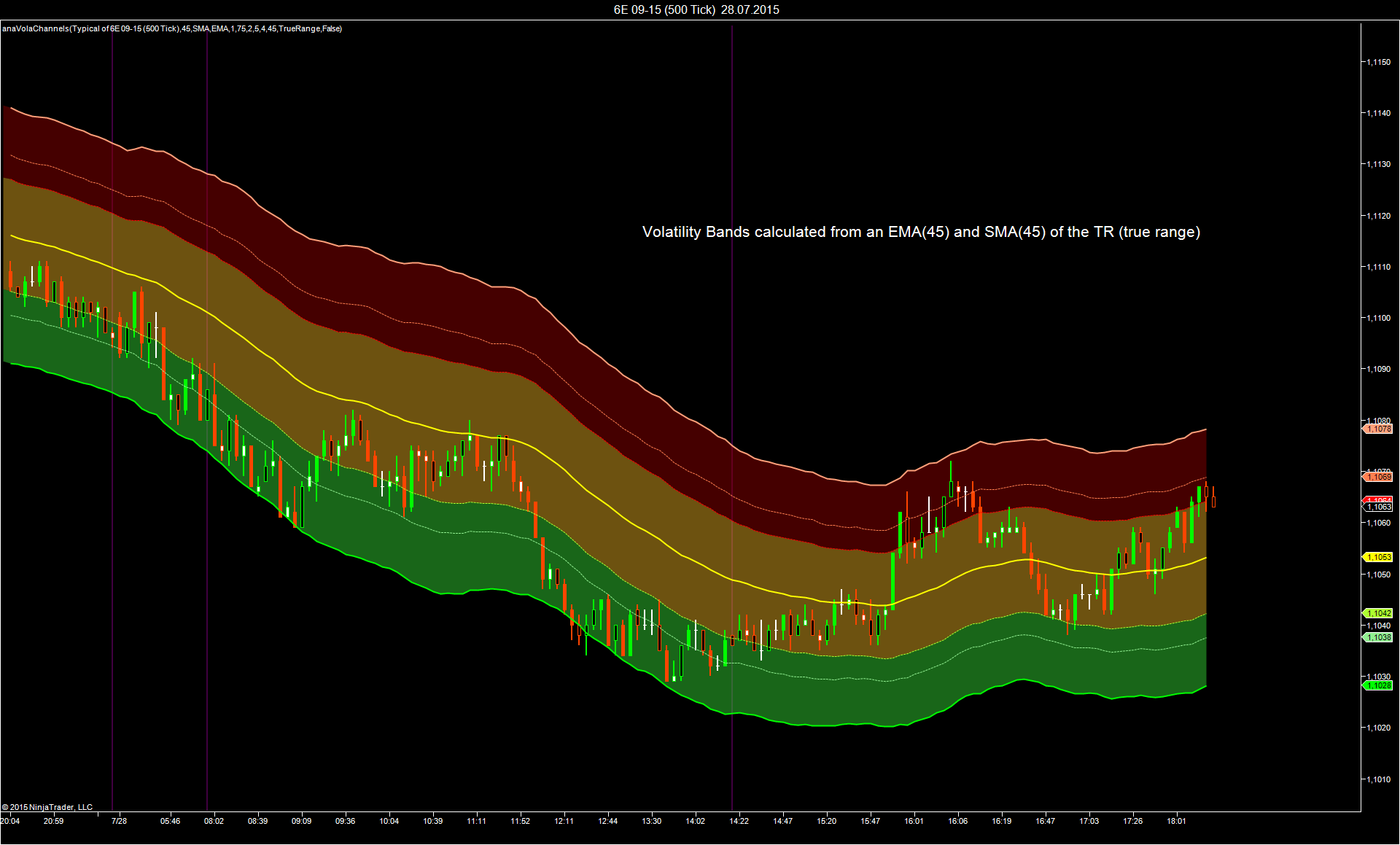
Task: Click the 1,1150 price axis label
Action: pos(1378,62)
